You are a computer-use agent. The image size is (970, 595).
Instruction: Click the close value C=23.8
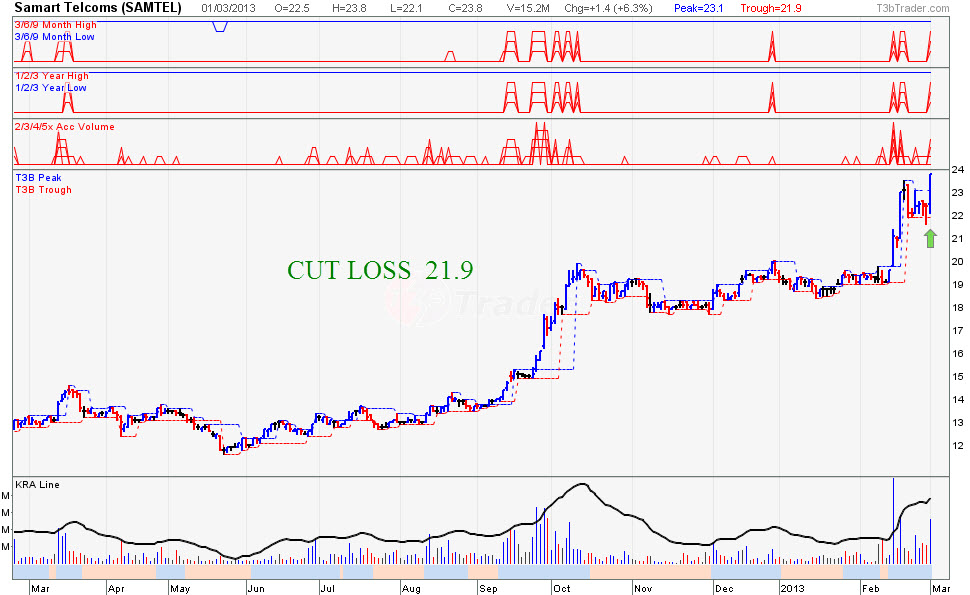(465, 9)
